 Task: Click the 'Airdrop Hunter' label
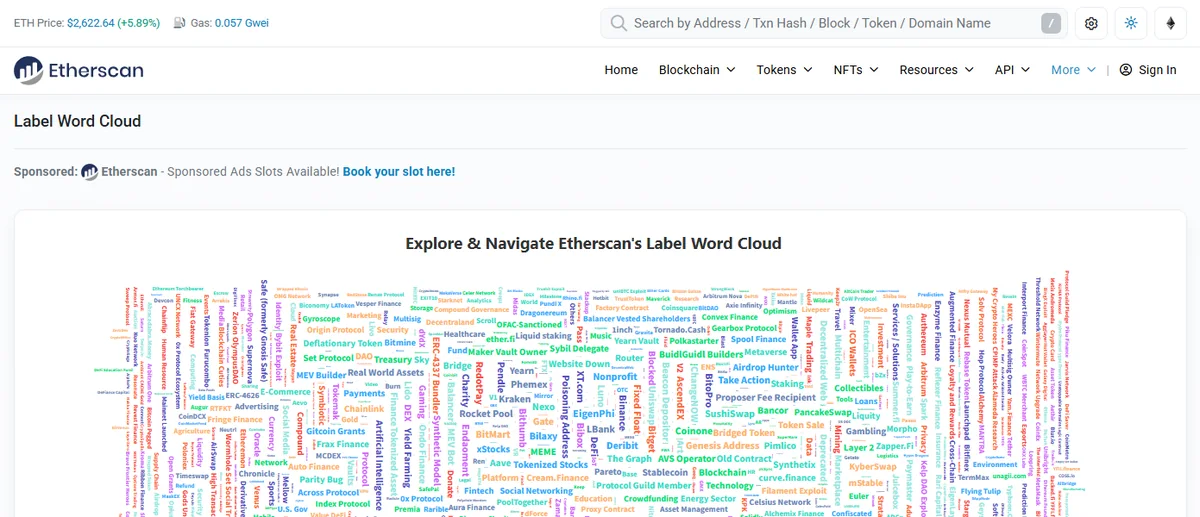pos(766,367)
